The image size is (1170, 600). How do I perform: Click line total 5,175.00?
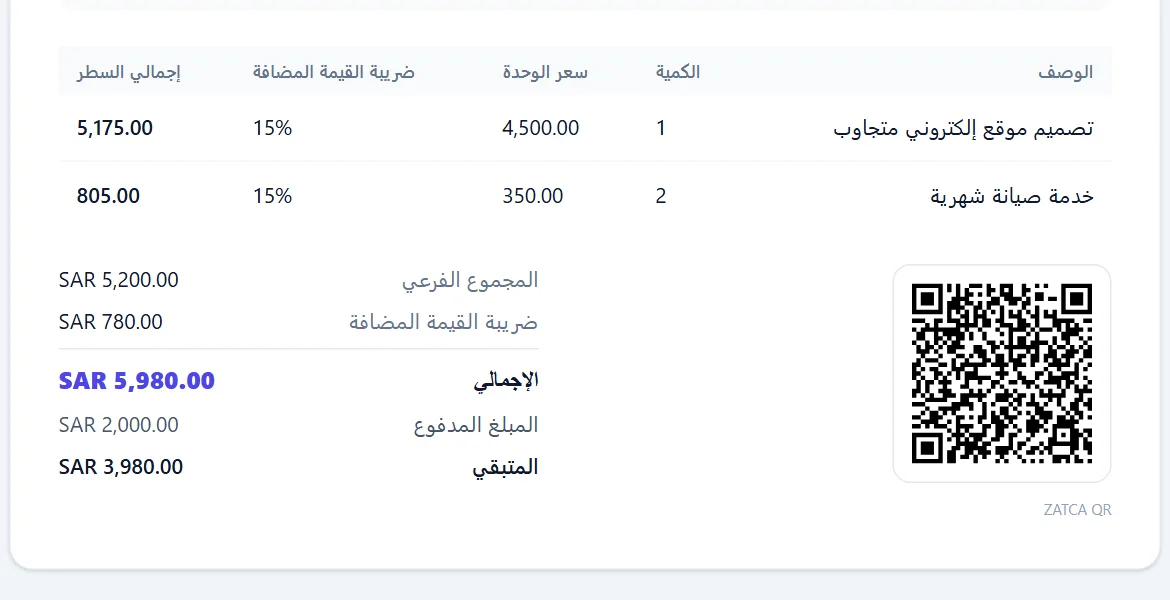(115, 128)
